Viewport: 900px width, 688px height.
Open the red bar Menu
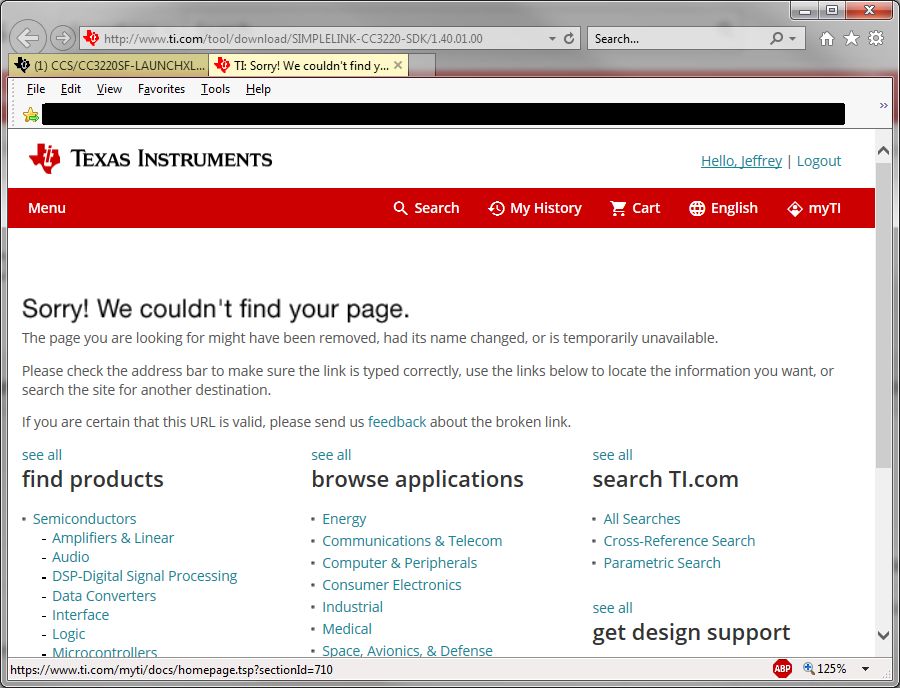(x=46, y=208)
